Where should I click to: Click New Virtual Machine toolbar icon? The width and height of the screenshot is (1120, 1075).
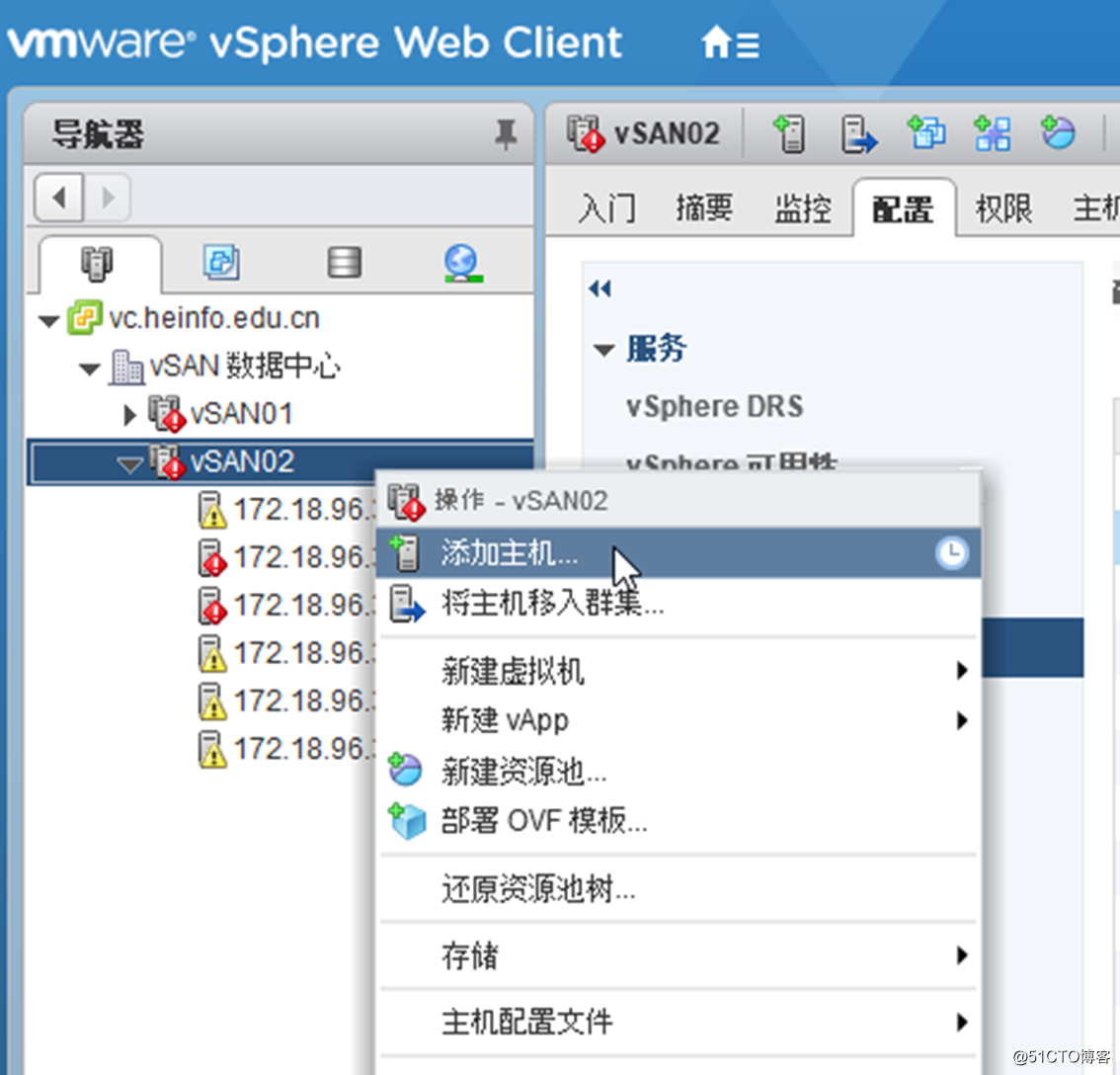(x=926, y=133)
